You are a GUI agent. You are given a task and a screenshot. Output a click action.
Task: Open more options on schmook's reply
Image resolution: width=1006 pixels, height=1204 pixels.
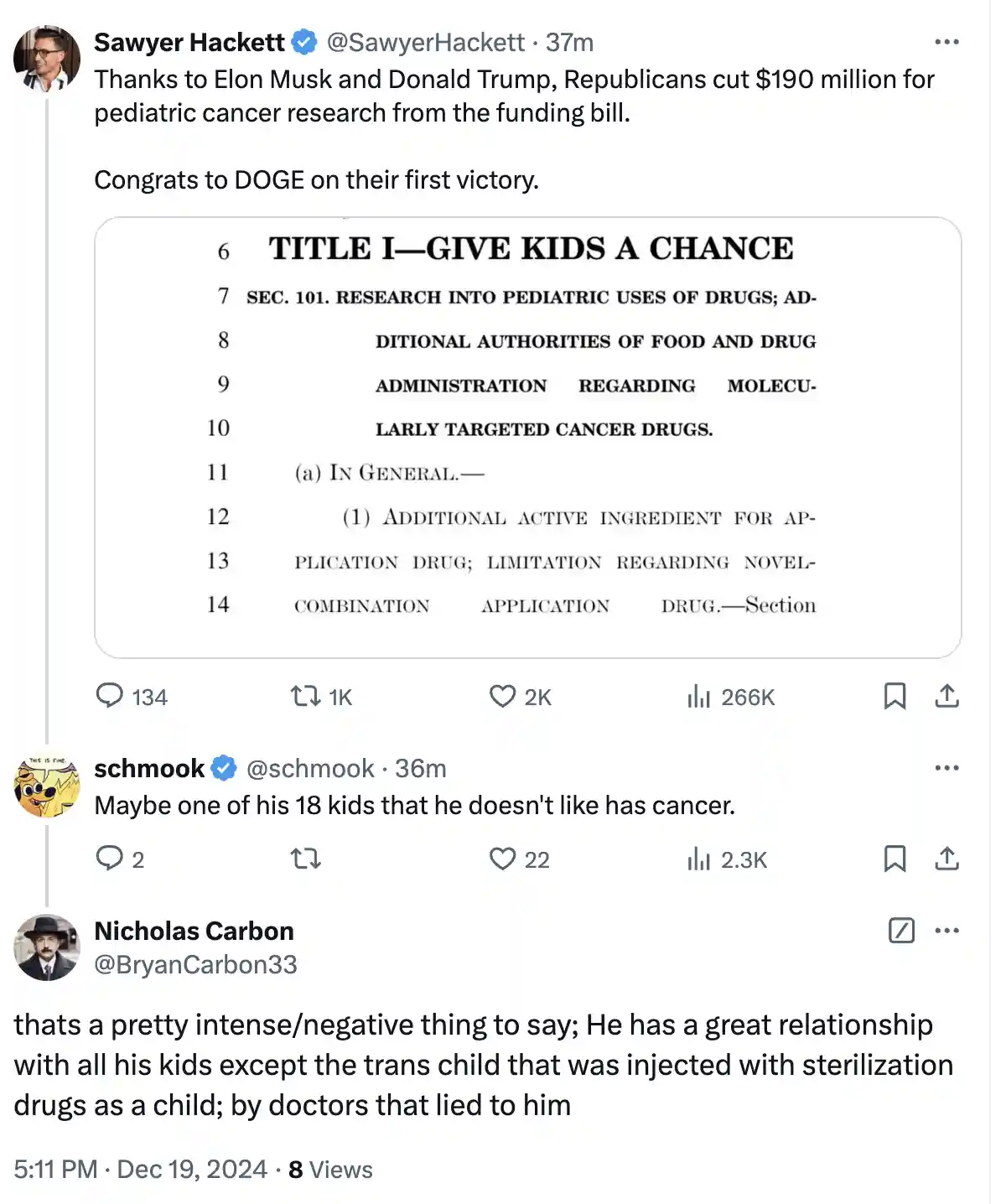click(x=946, y=768)
